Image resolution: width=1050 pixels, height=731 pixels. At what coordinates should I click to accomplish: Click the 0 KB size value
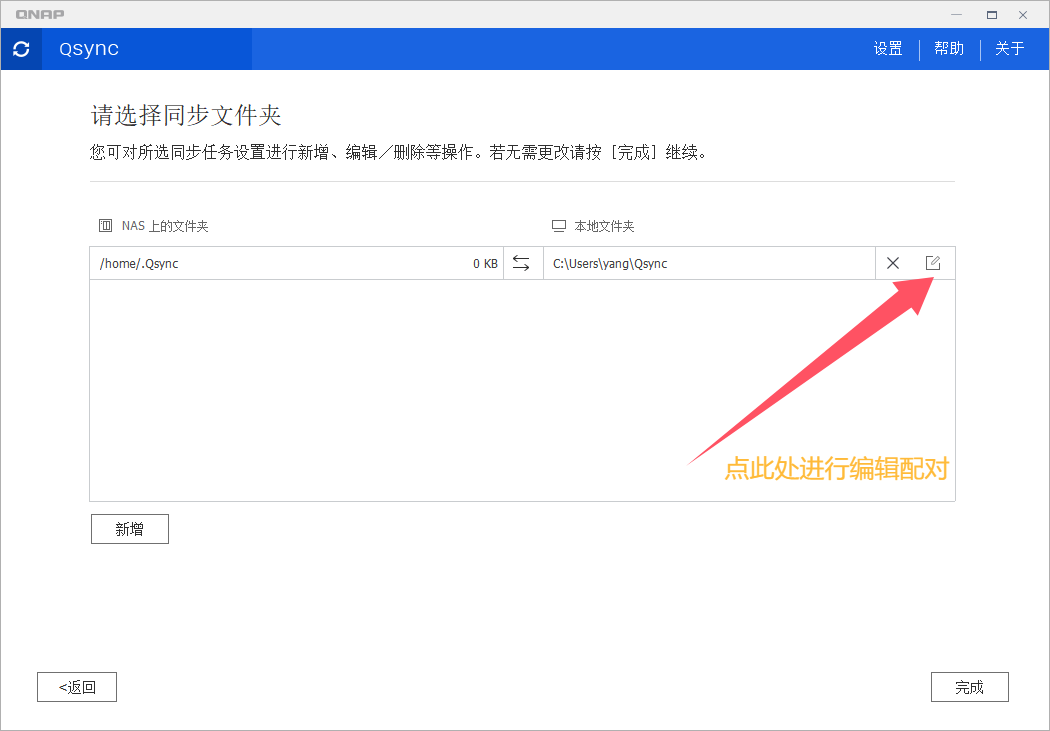485,264
